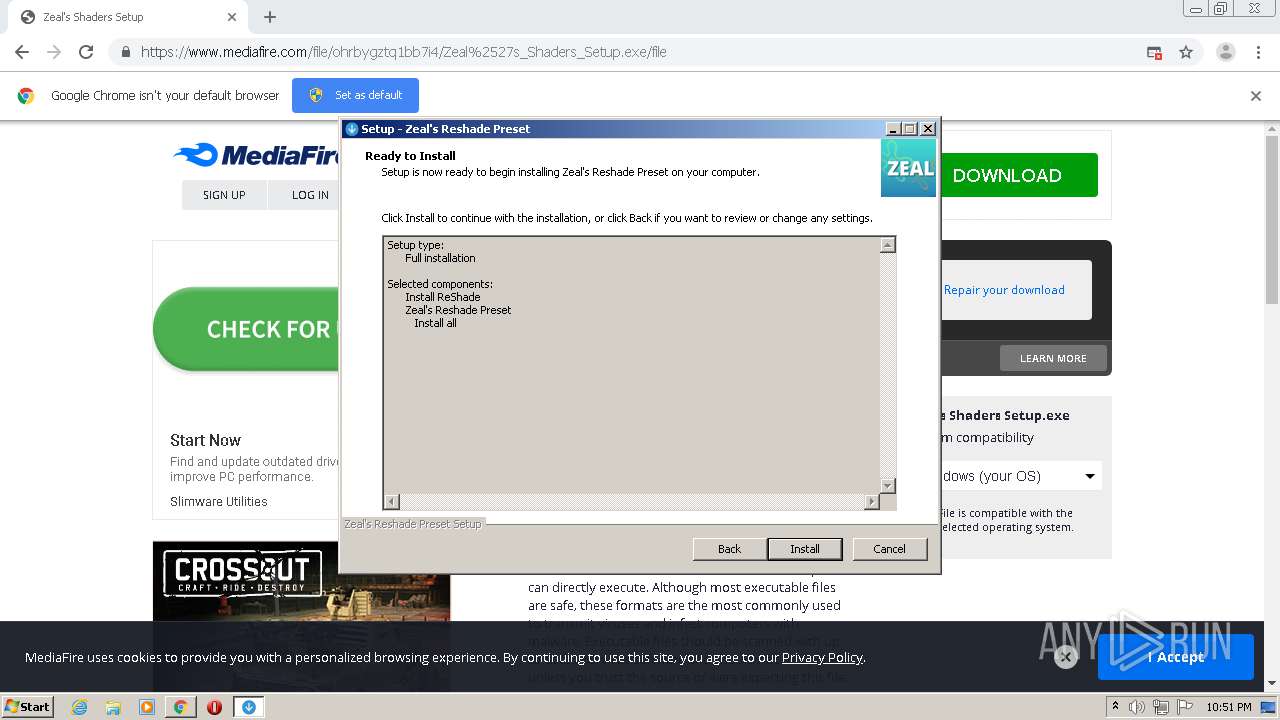The width and height of the screenshot is (1280, 720).
Task: Select the 'Install ReShade' summary line
Action: click(443, 297)
